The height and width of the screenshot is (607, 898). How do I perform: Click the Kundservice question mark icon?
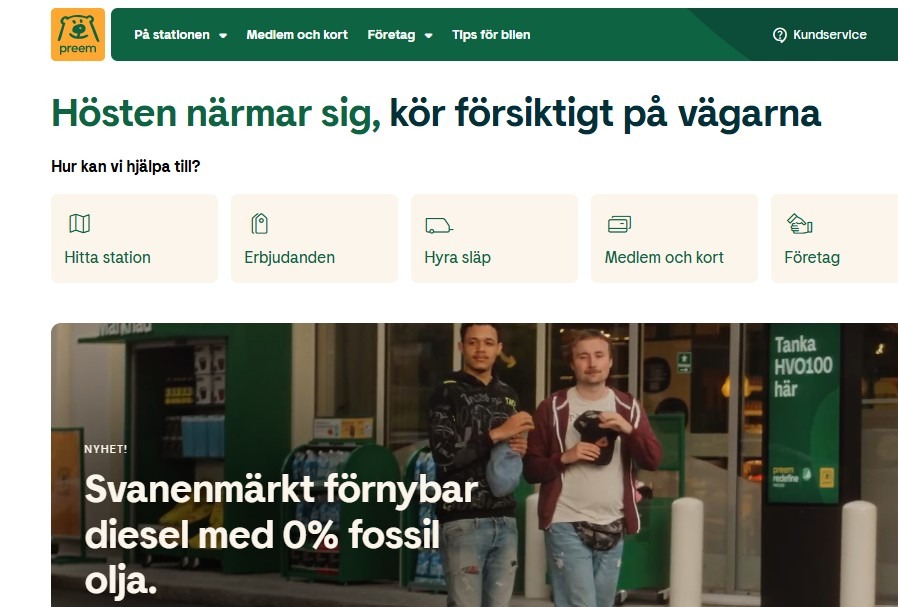779,35
